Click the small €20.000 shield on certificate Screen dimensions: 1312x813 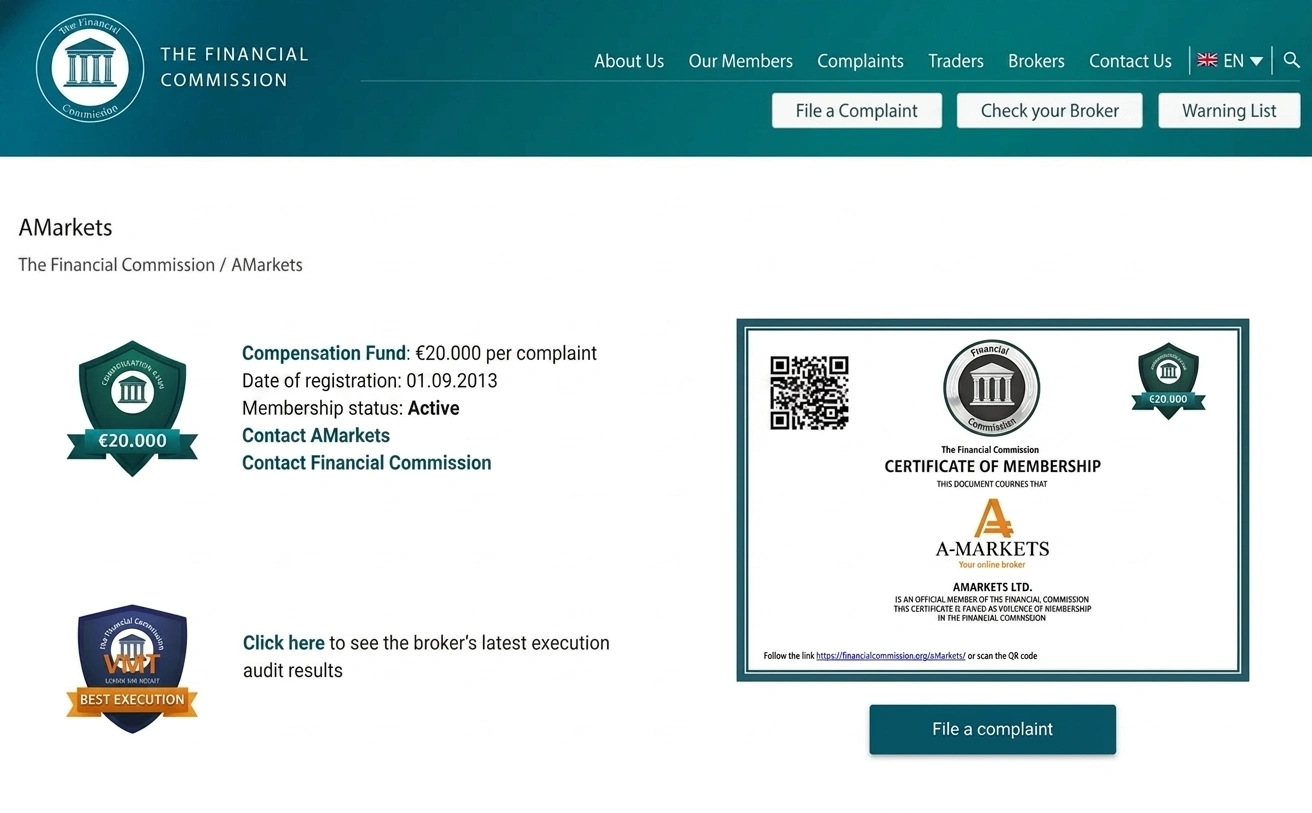pyautogui.click(x=1168, y=381)
